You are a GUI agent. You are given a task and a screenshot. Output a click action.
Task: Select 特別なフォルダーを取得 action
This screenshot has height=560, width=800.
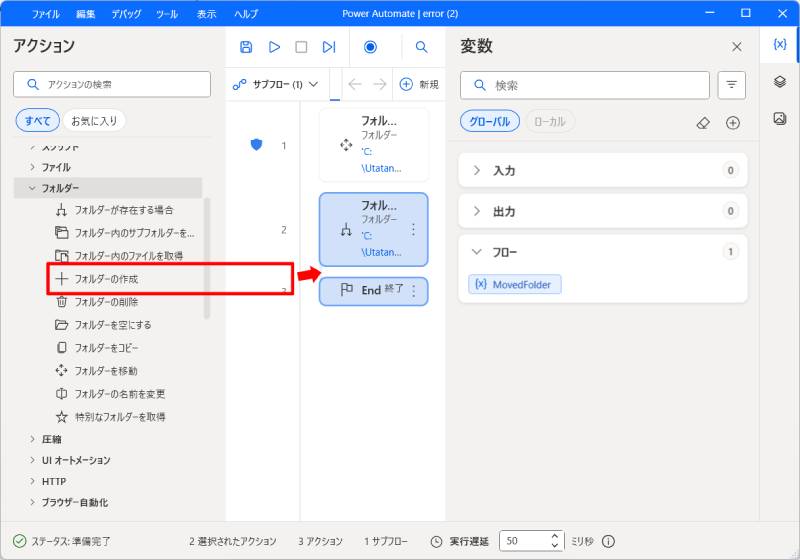tap(110, 417)
